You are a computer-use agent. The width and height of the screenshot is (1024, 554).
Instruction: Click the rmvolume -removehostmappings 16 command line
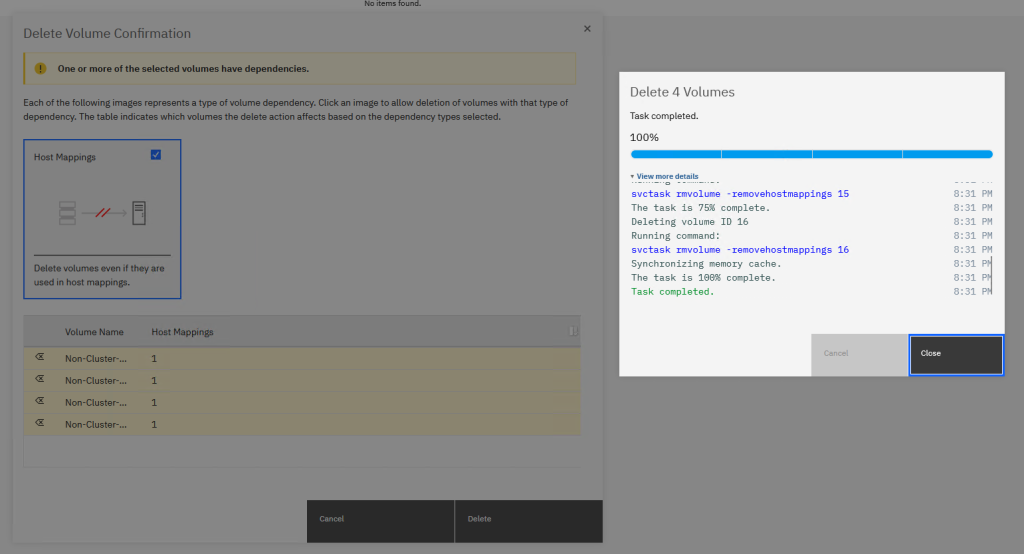[x=740, y=250]
